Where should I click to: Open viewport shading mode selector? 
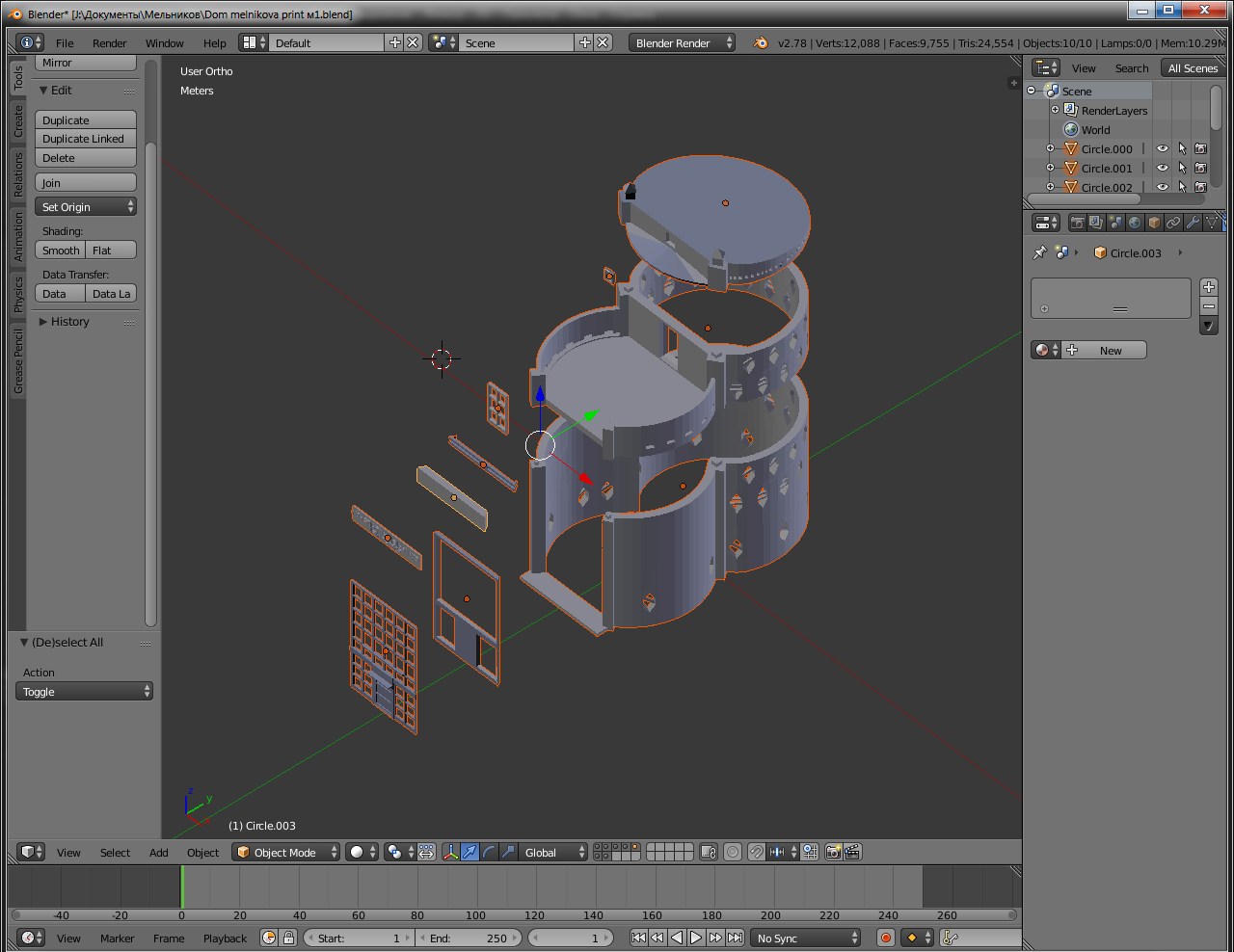click(362, 852)
